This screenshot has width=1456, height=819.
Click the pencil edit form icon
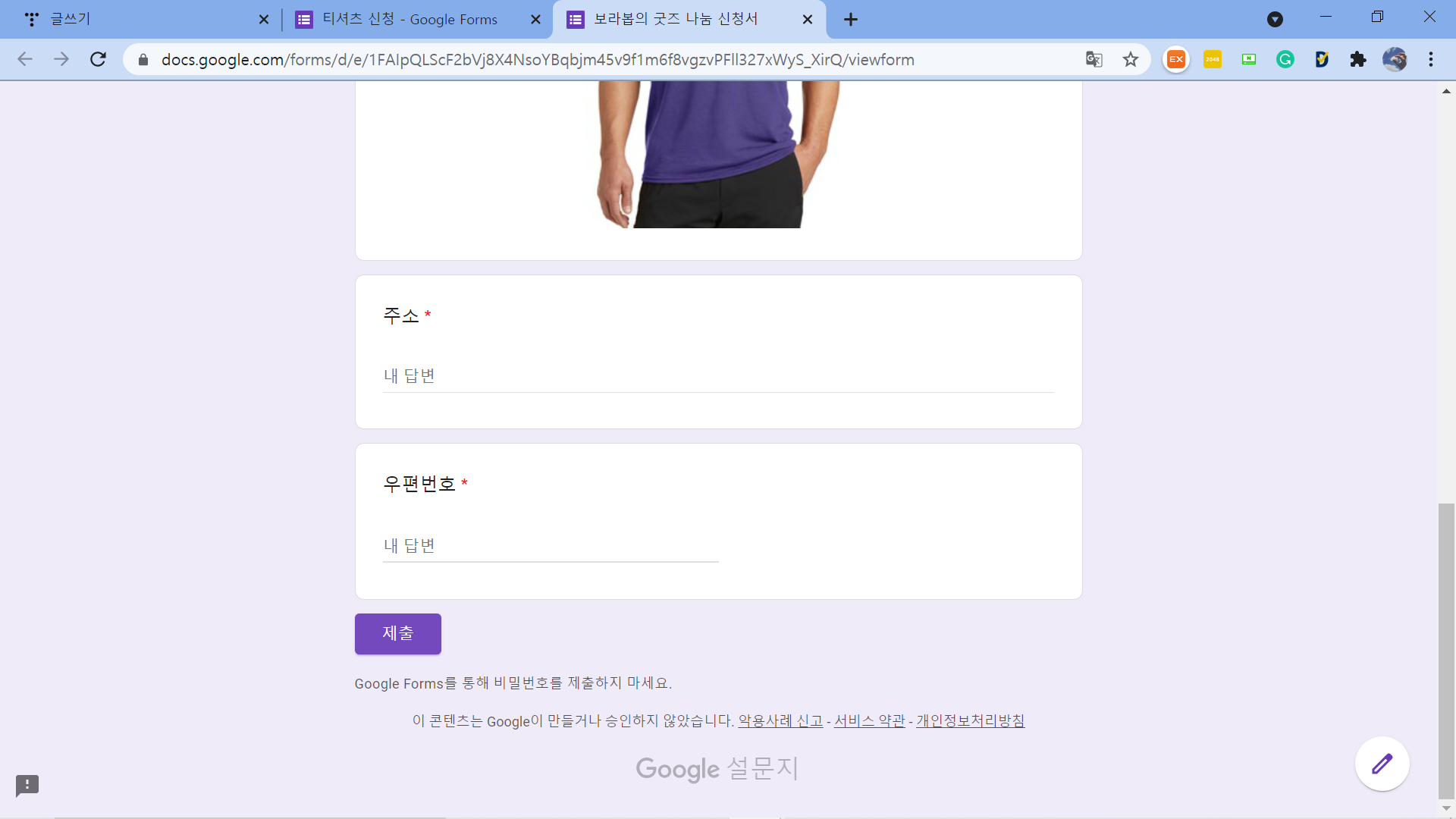click(x=1382, y=764)
